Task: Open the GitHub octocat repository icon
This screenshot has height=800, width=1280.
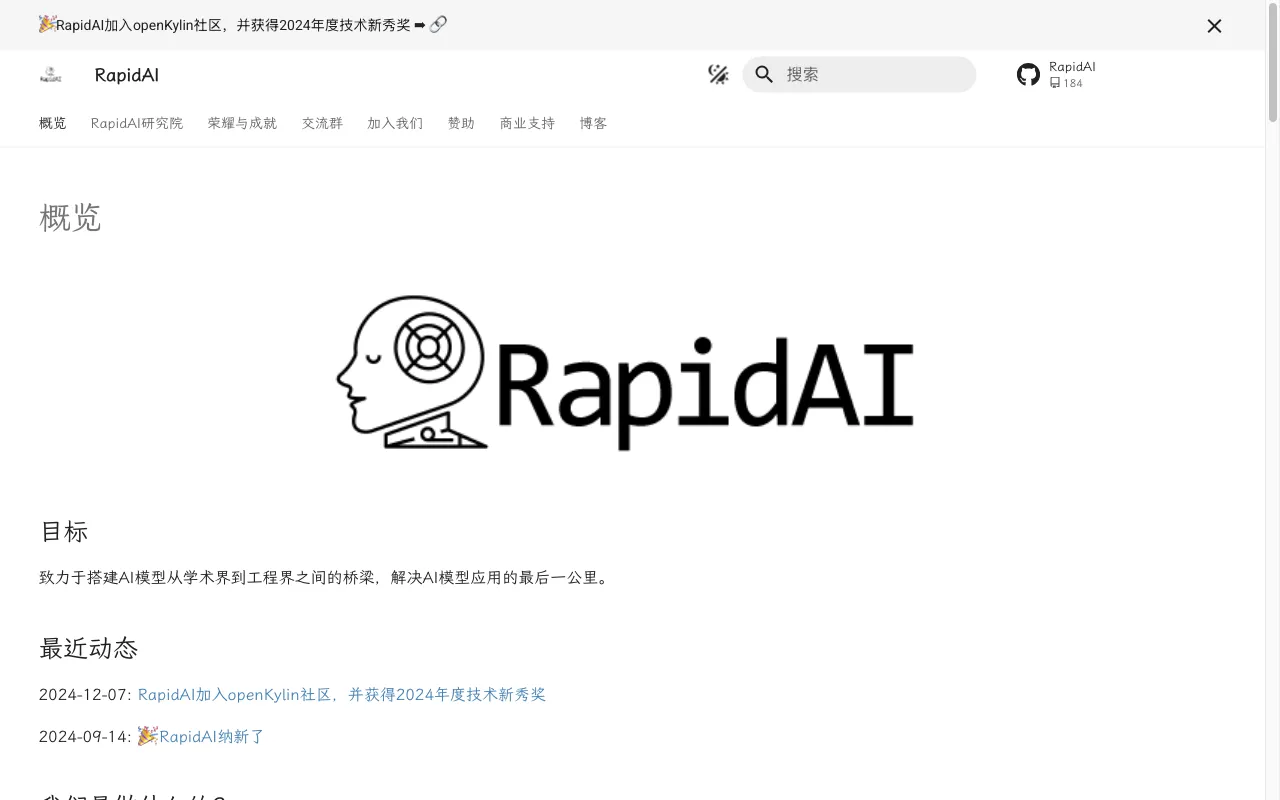Action: pyautogui.click(x=1028, y=75)
